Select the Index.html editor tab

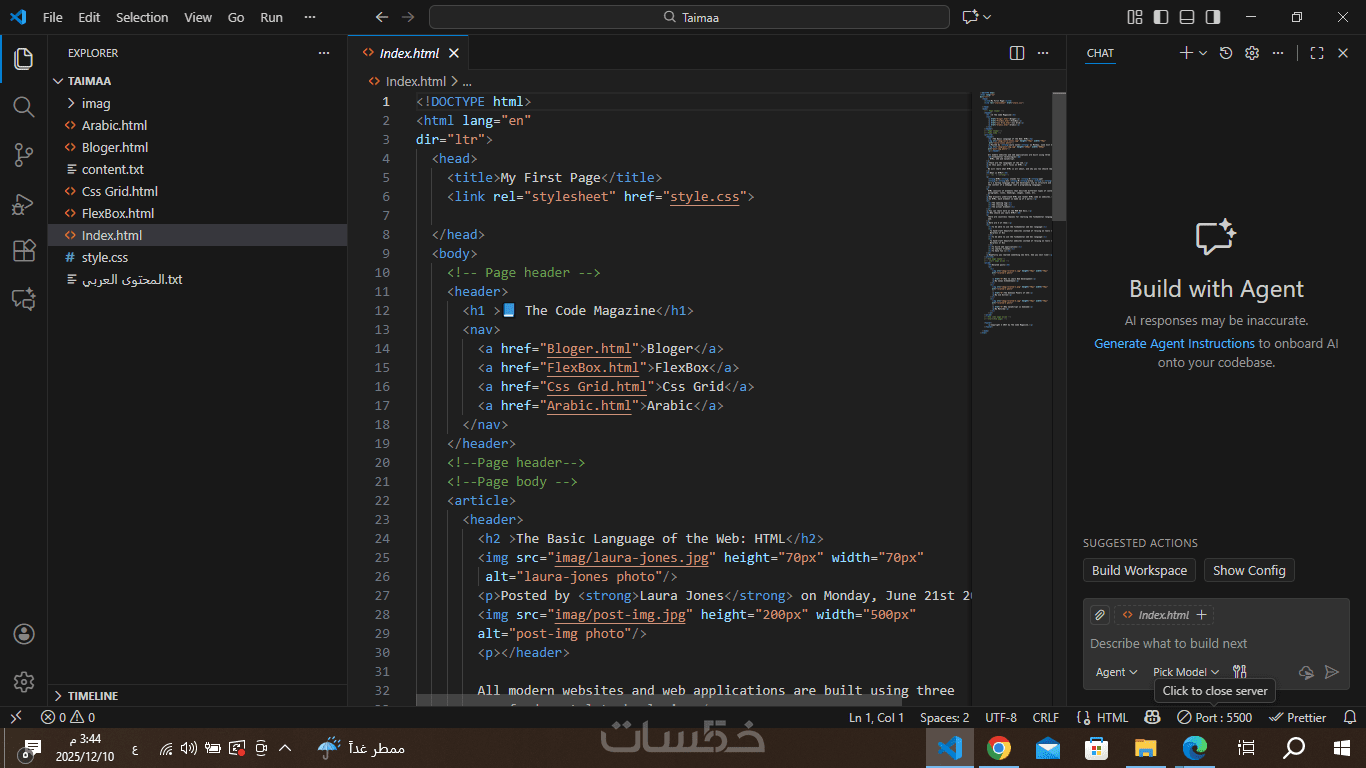(408, 53)
